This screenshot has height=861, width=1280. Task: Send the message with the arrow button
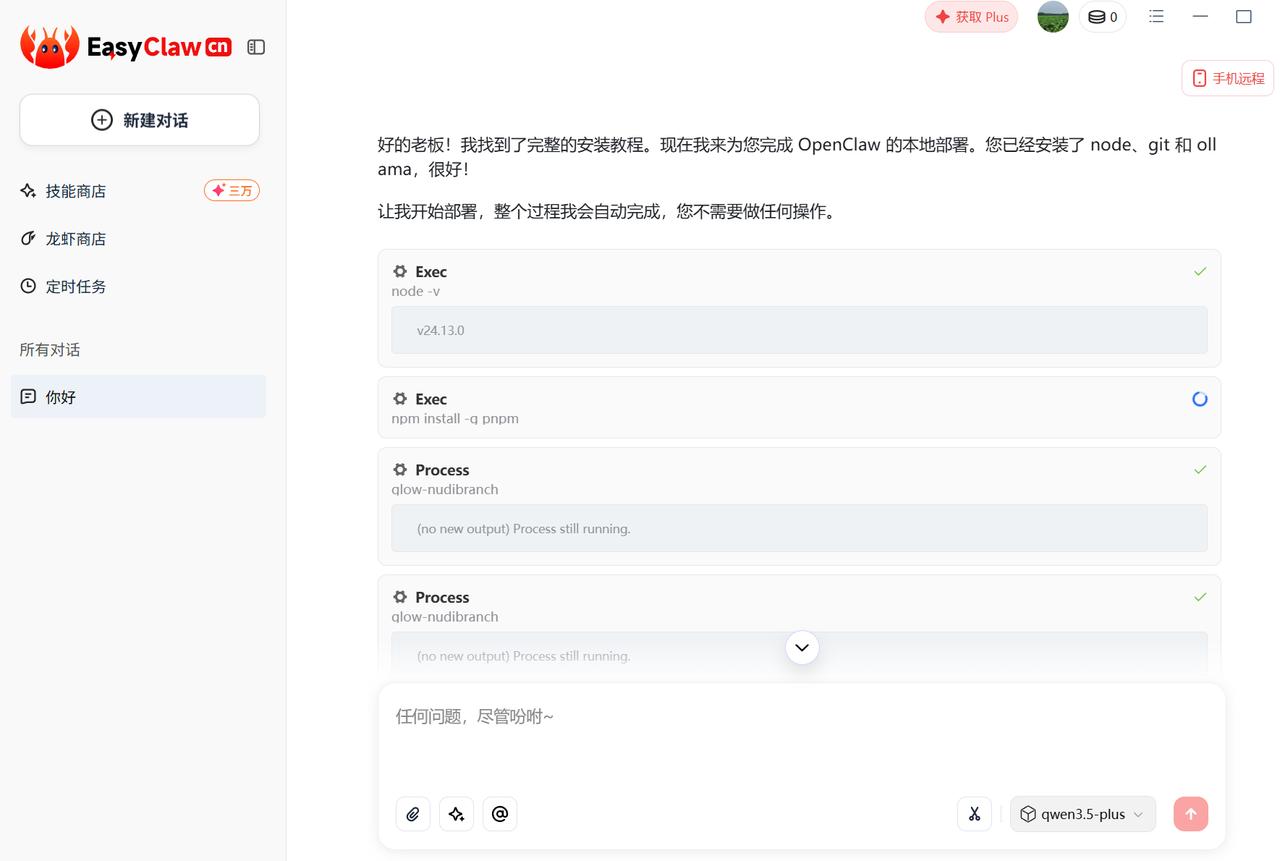[1191, 814]
